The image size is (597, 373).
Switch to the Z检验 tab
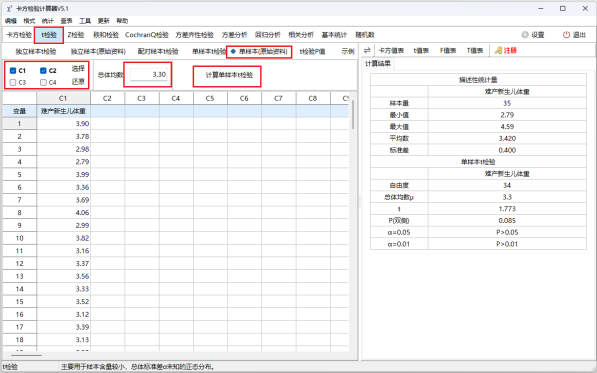click(x=76, y=35)
